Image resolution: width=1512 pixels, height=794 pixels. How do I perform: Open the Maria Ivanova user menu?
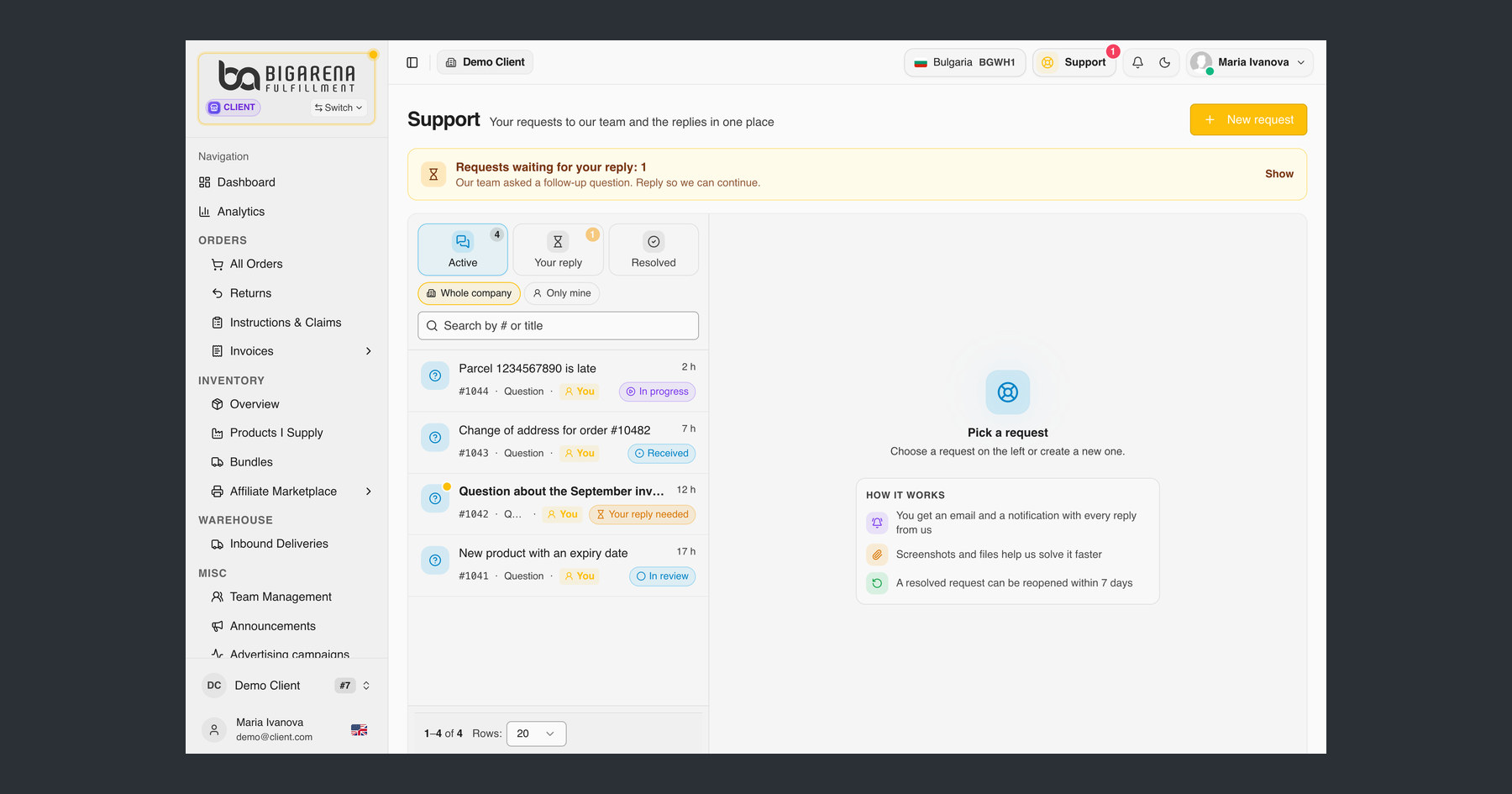click(1249, 62)
